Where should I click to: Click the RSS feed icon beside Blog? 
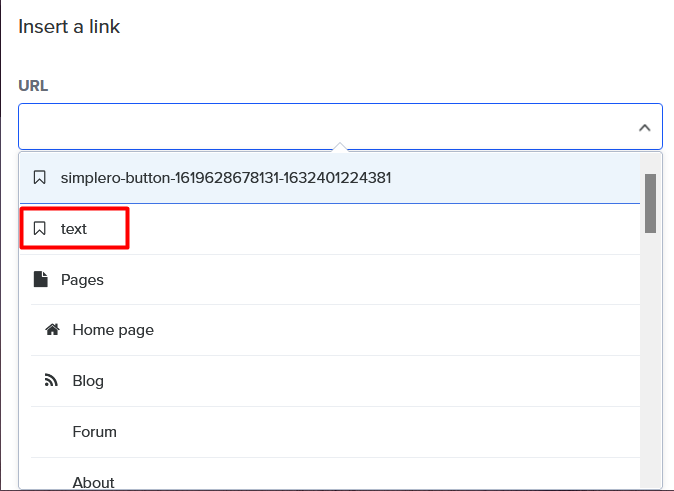(x=51, y=381)
